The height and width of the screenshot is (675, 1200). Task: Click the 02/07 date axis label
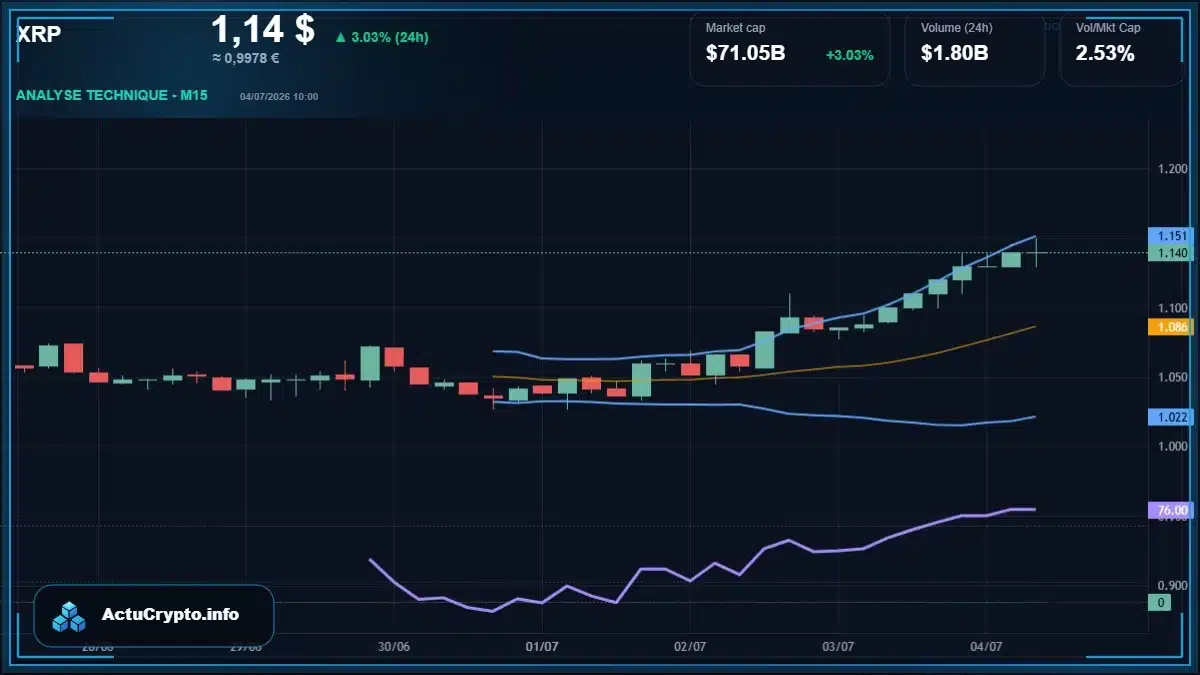(x=690, y=646)
